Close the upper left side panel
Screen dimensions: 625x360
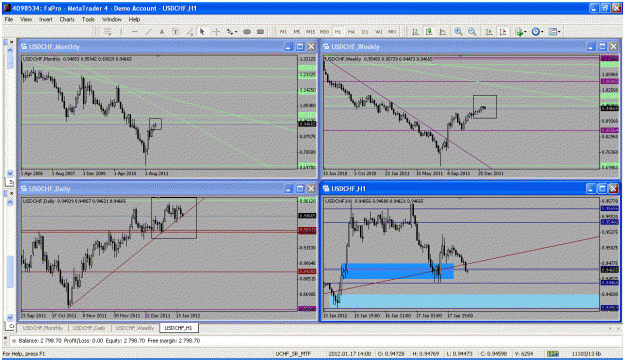click(x=12, y=41)
